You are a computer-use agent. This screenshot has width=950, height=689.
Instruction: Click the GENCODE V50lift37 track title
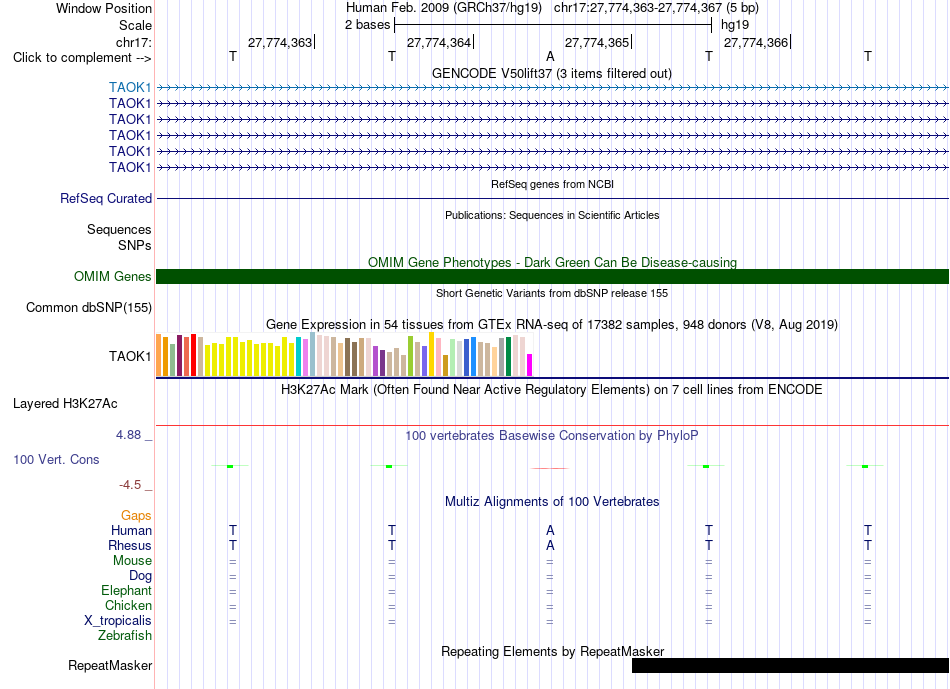[551, 73]
